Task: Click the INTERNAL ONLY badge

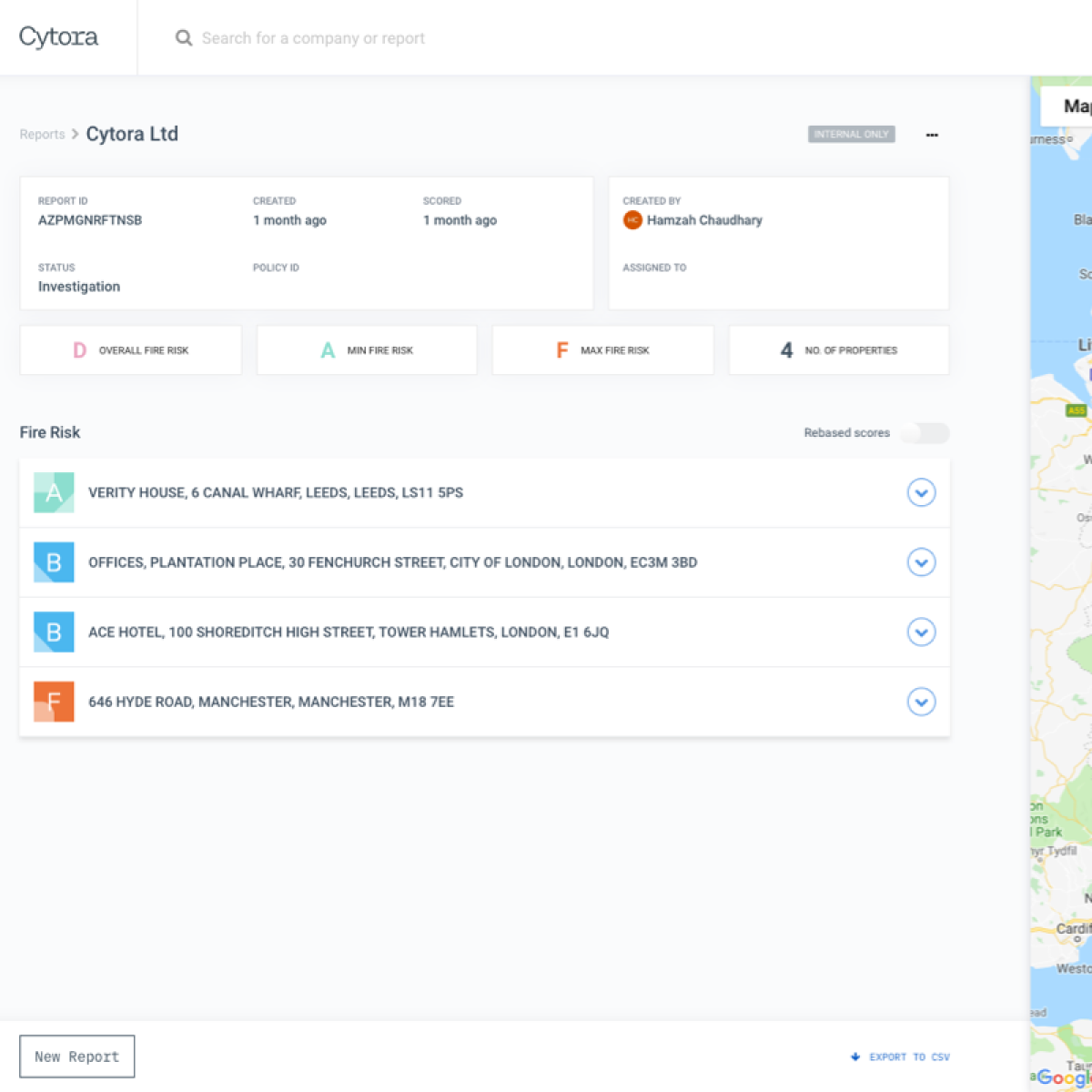Action: [851, 135]
